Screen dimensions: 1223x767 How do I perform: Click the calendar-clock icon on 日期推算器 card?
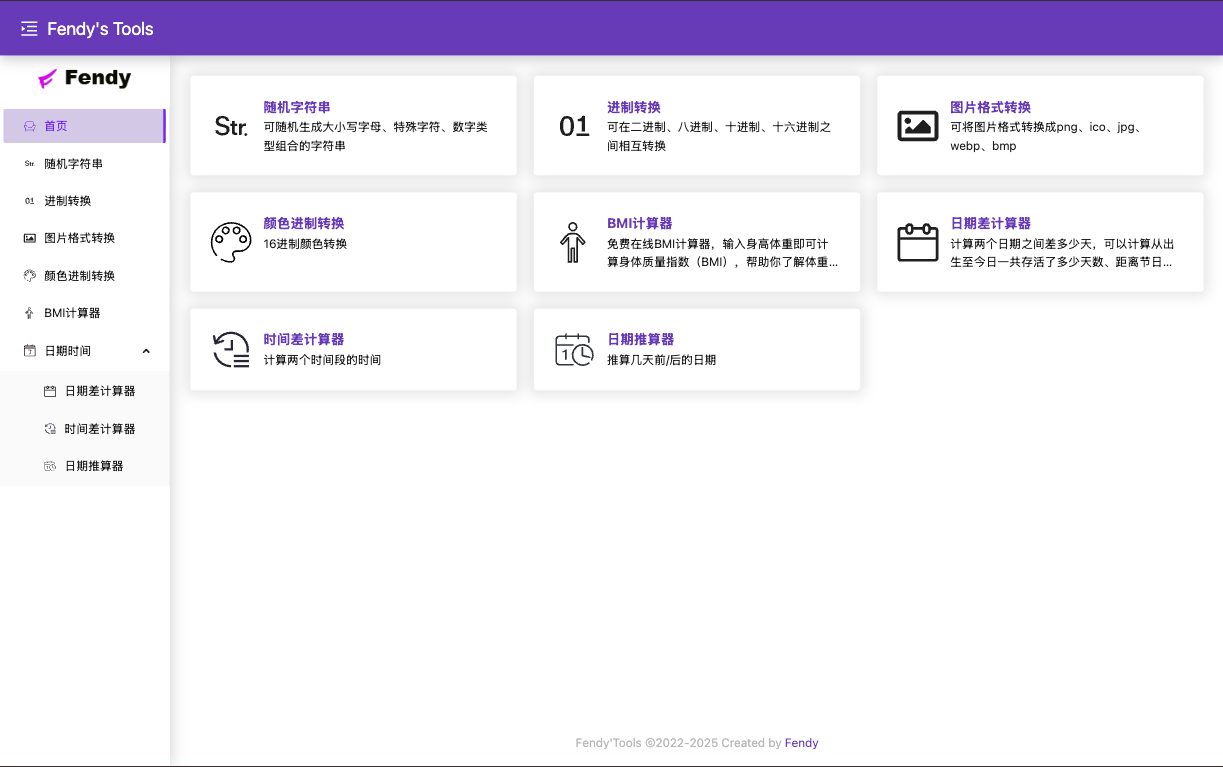pos(574,350)
